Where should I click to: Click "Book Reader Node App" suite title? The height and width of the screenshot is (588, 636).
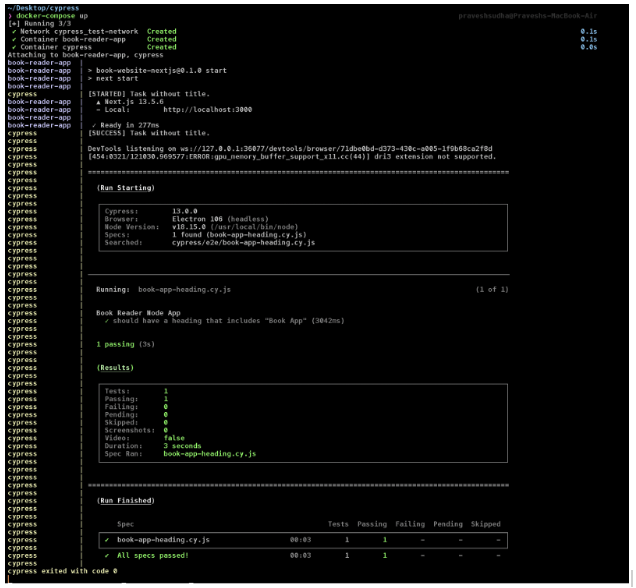point(138,313)
